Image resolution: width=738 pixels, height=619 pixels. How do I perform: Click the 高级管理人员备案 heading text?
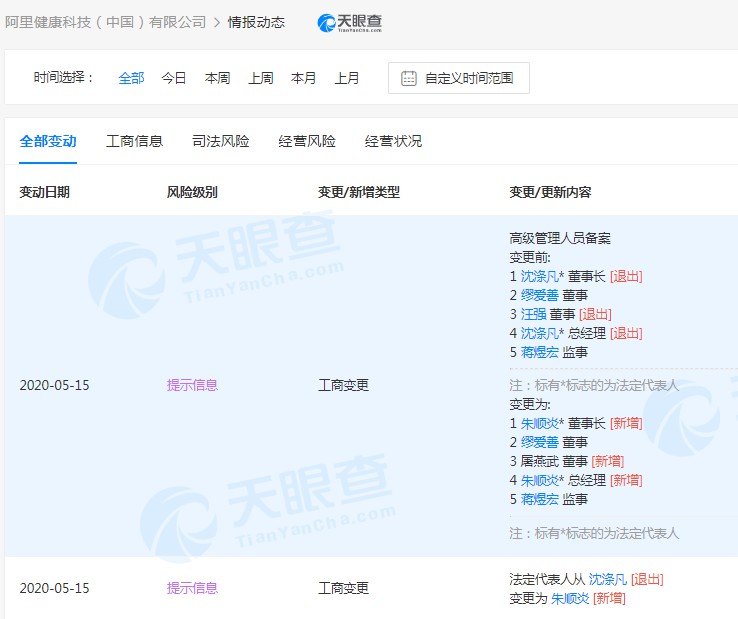(560, 238)
